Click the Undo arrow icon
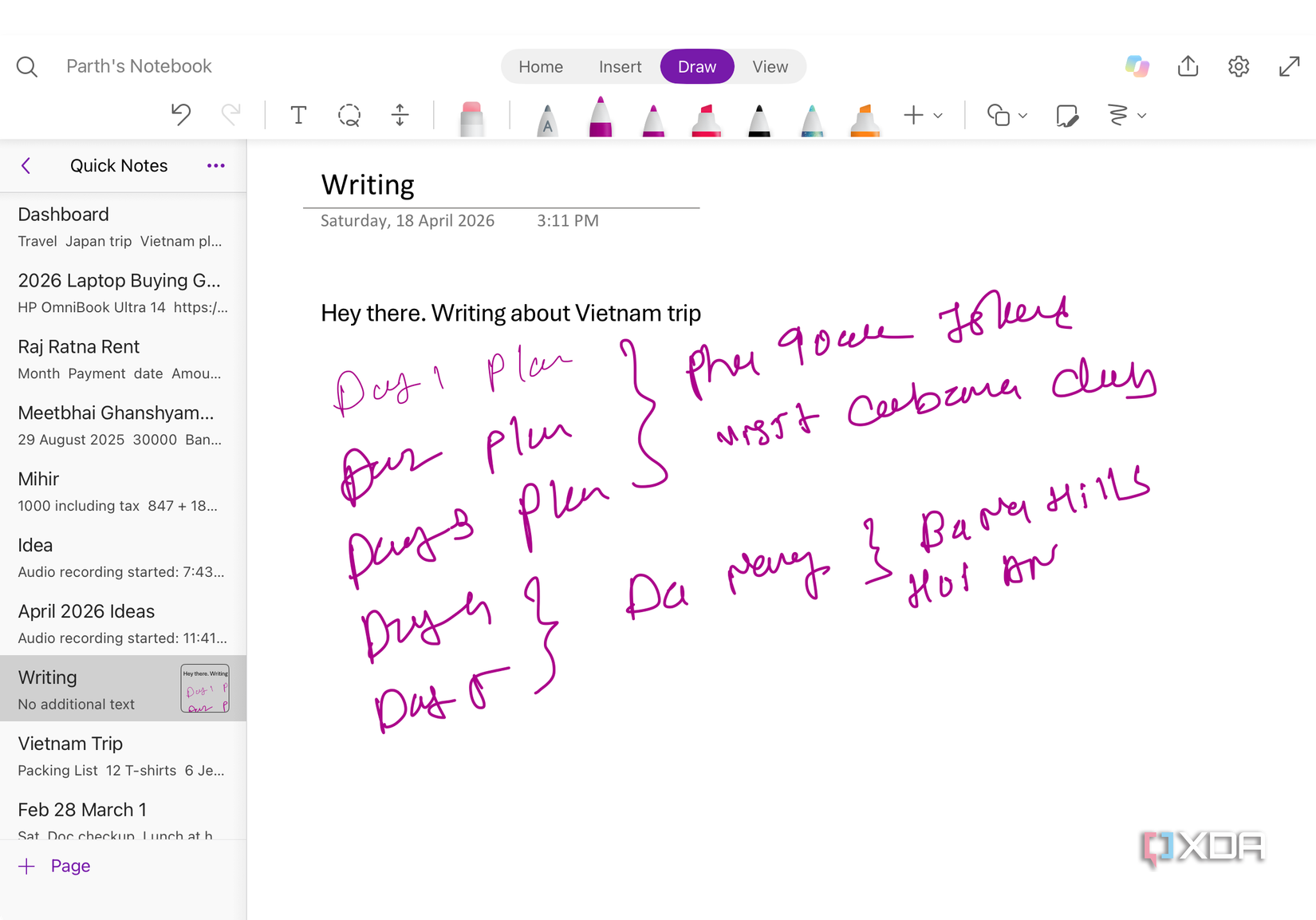The width and height of the screenshot is (1316, 920). tap(181, 115)
